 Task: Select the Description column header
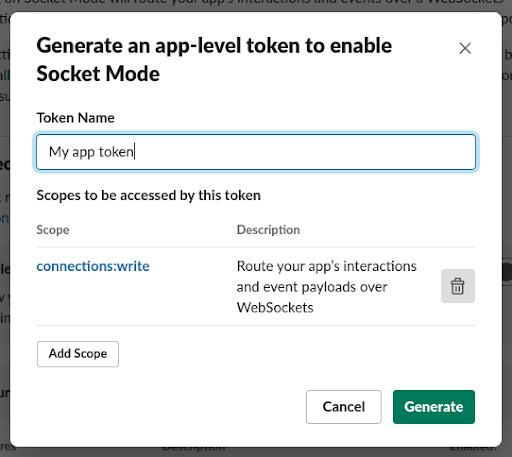coord(268,230)
